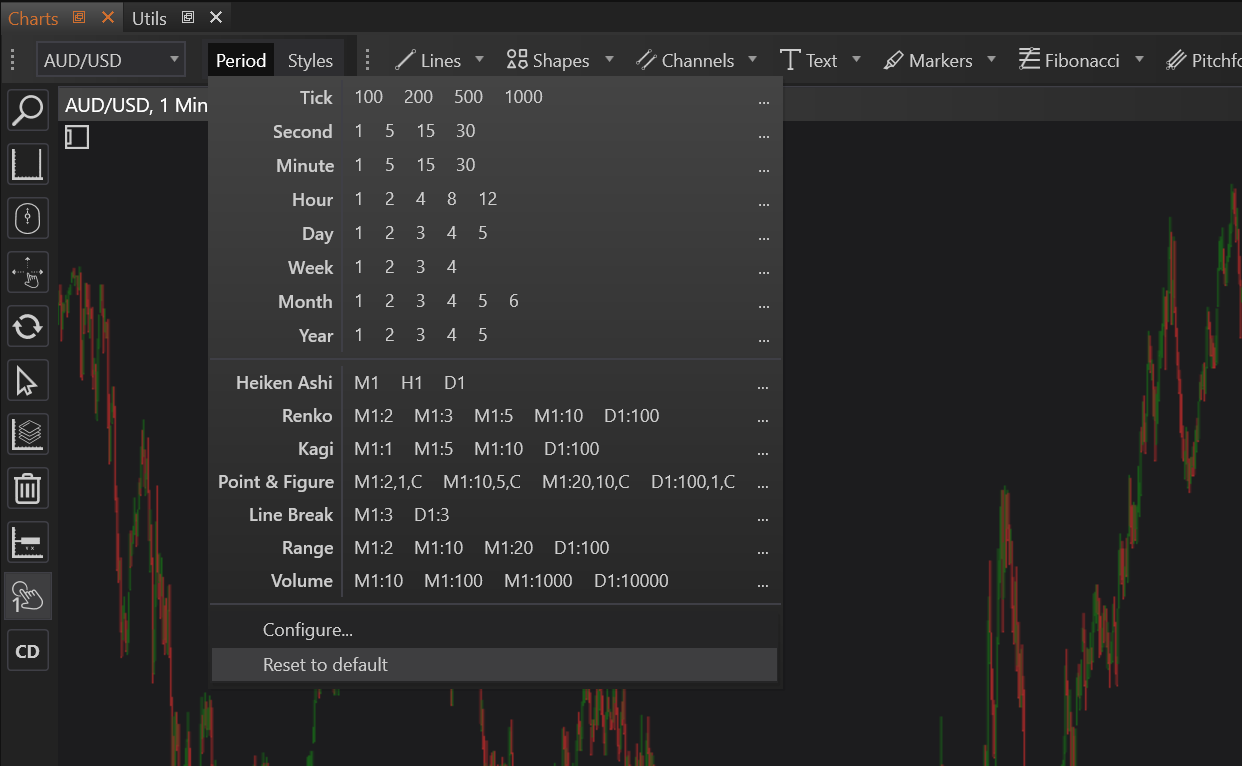This screenshot has width=1242, height=766.
Task: Toggle the chart panel layout icon
Action: 78,137
